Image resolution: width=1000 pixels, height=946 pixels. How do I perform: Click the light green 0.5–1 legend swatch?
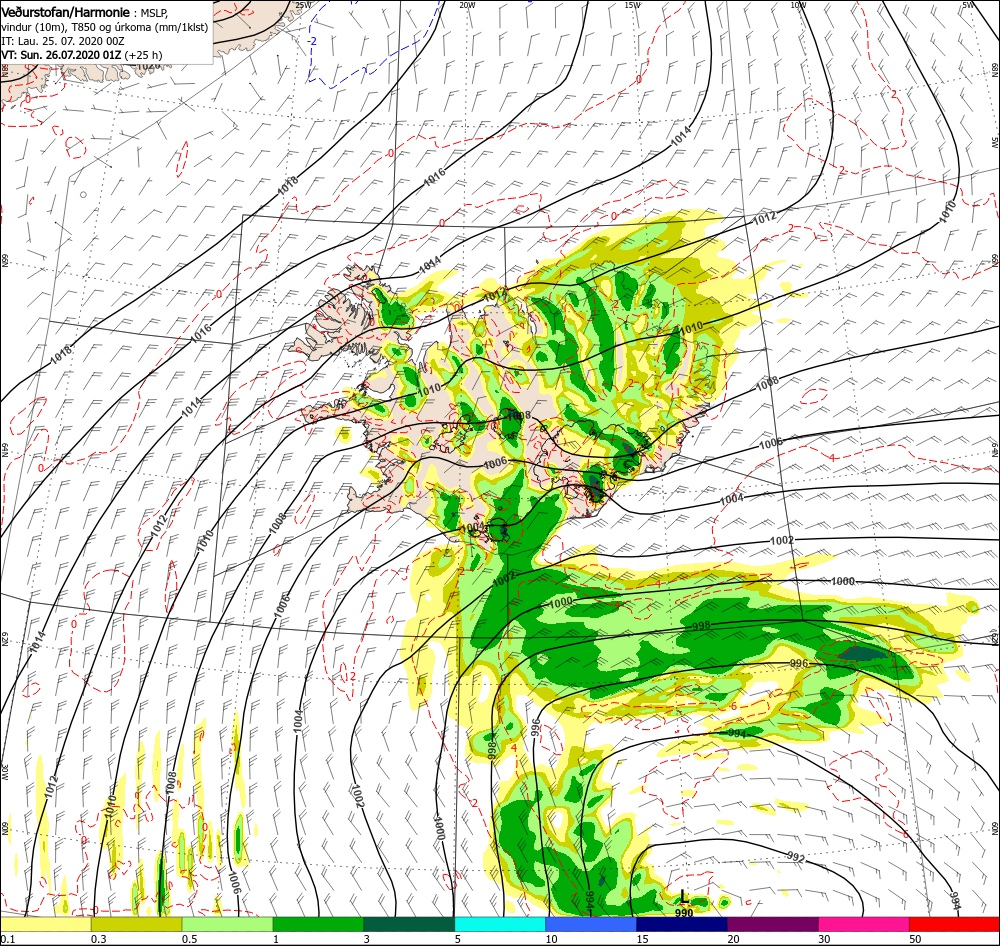pyautogui.click(x=228, y=924)
